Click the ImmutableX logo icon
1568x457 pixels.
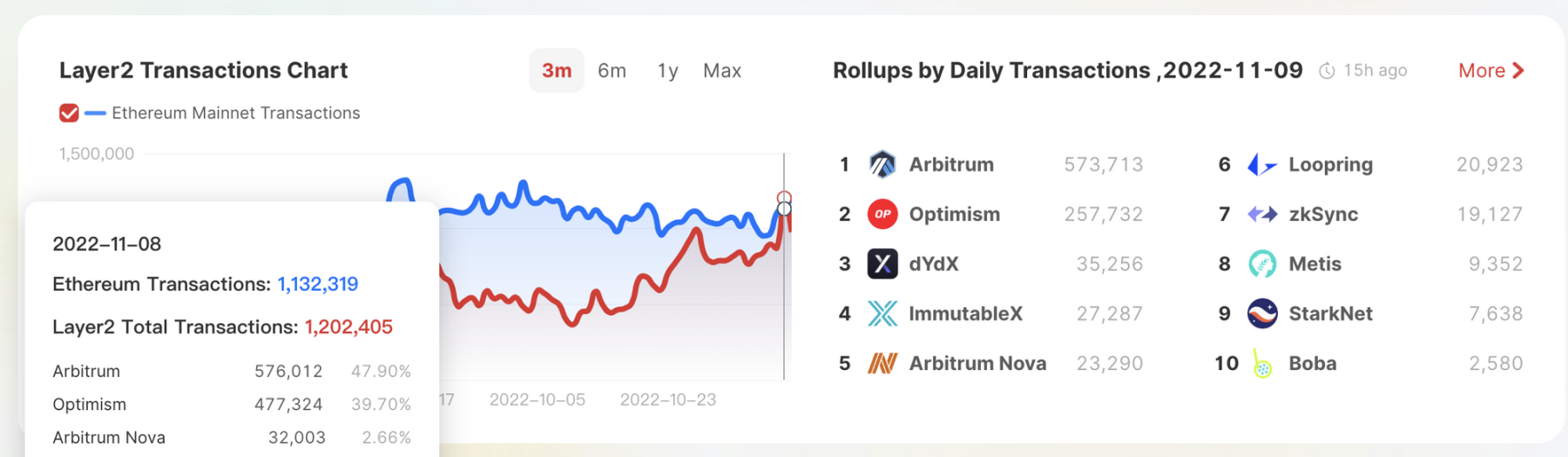tap(882, 313)
